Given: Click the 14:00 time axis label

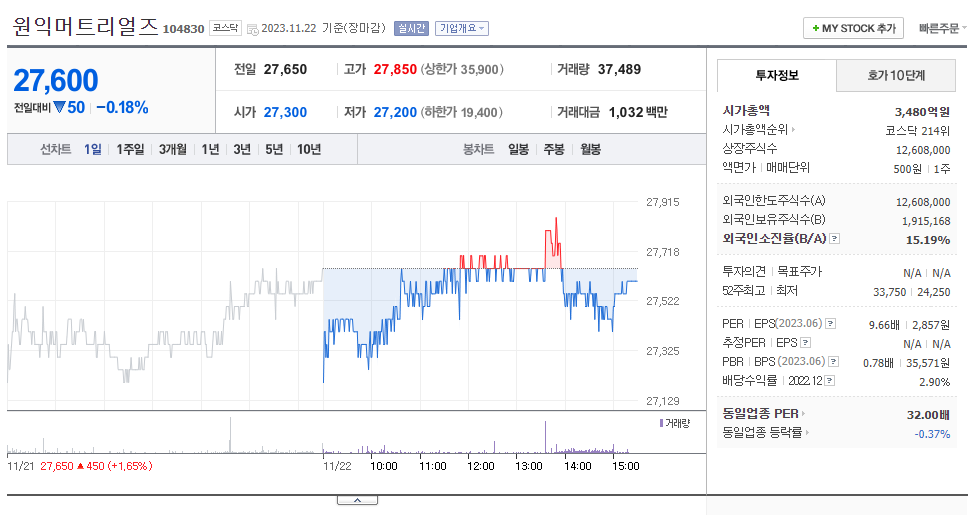Looking at the screenshot, I should (578, 466).
